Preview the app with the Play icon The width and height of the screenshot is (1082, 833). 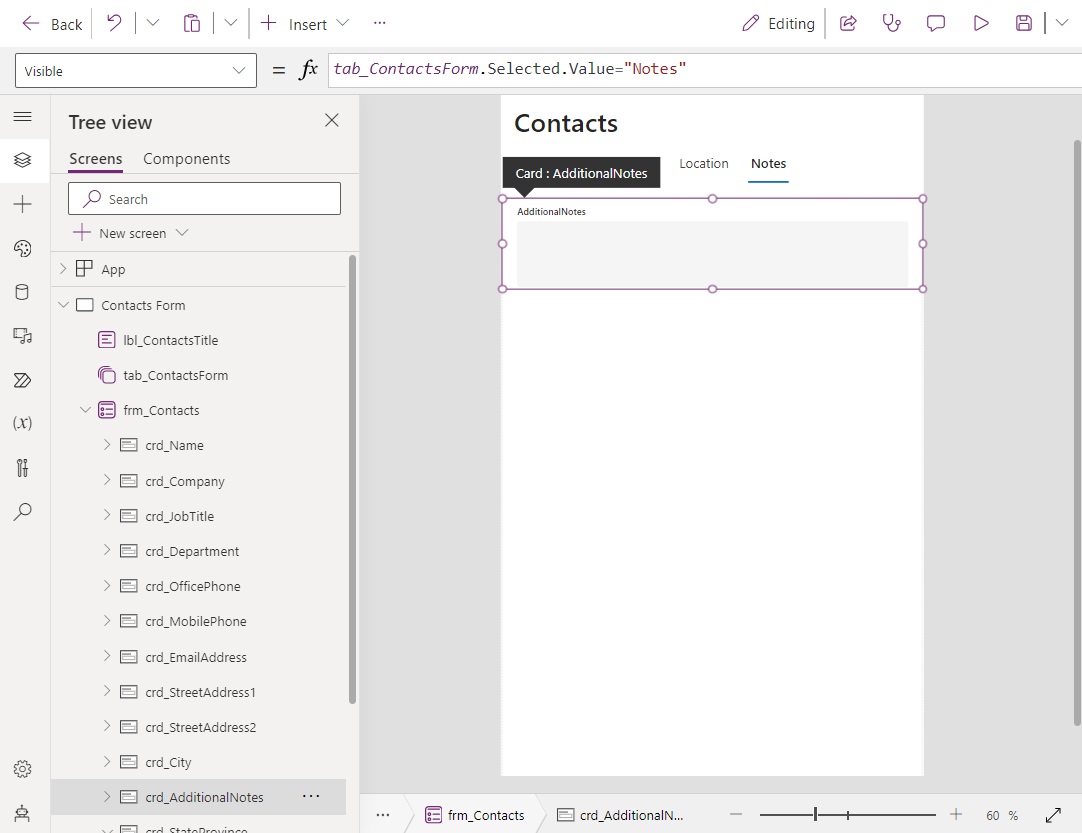point(980,22)
